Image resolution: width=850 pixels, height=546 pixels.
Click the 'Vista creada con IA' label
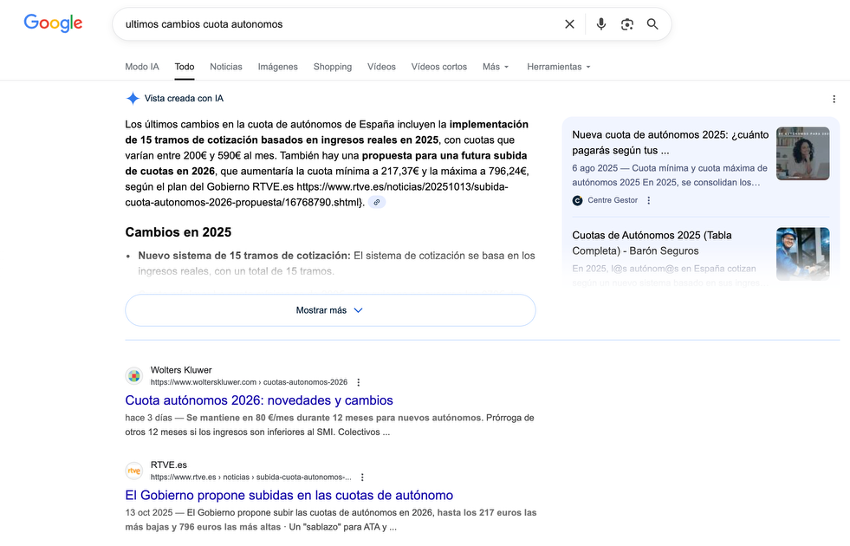pos(184,98)
